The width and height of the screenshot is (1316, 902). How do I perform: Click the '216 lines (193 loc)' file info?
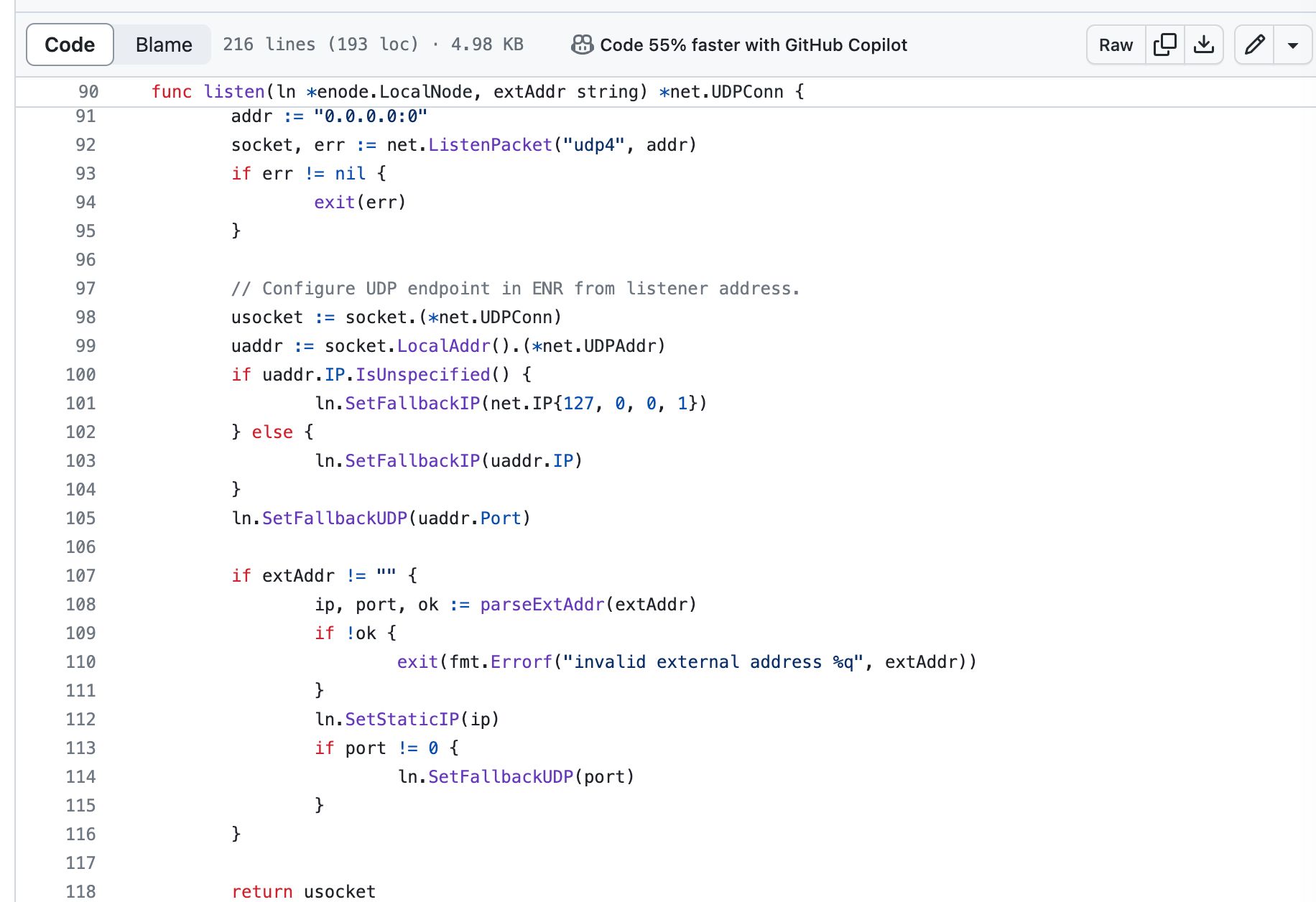click(x=320, y=45)
